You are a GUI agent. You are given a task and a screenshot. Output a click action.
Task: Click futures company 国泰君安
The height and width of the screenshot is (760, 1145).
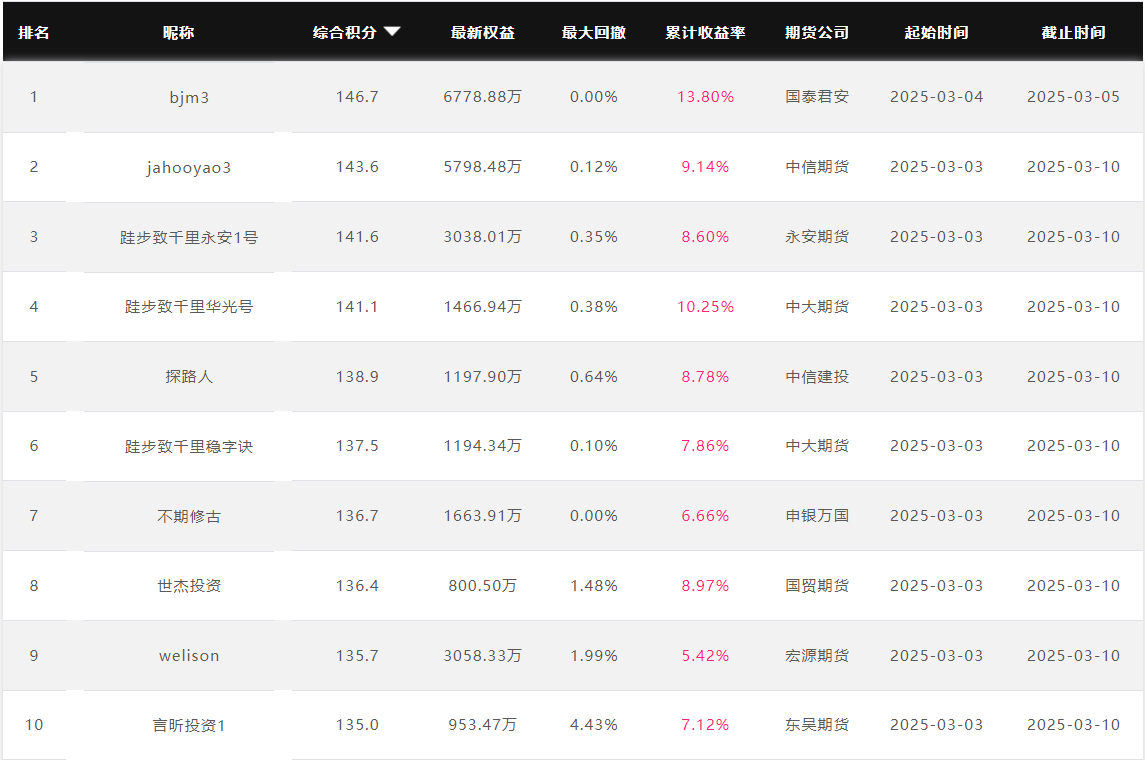pyautogui.click(x=817, y=96)
